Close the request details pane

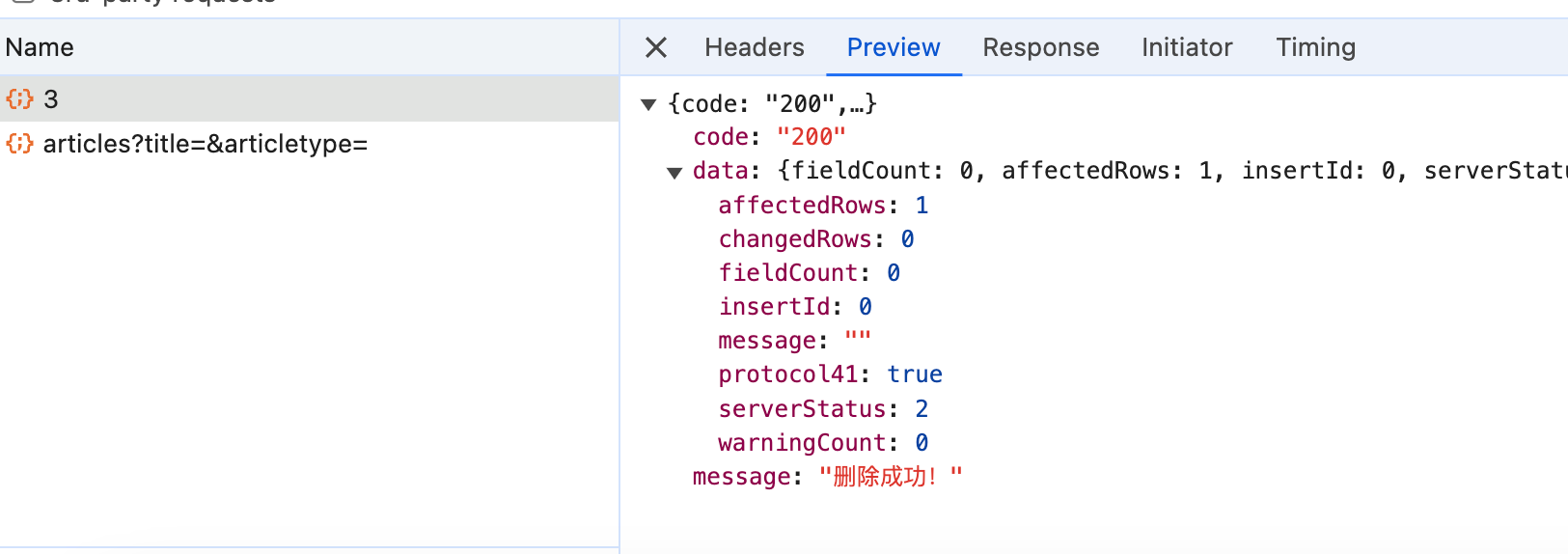pos(656,47)
